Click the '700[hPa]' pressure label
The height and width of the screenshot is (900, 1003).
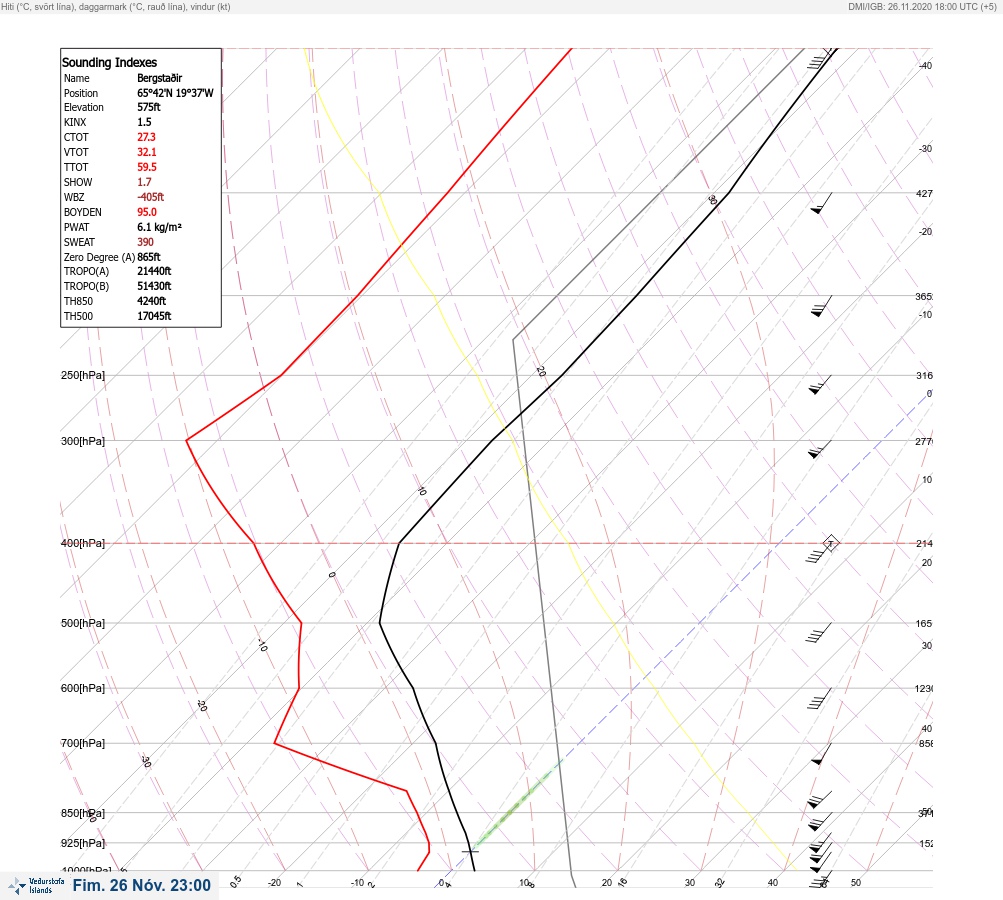click(x=83, y=744)
